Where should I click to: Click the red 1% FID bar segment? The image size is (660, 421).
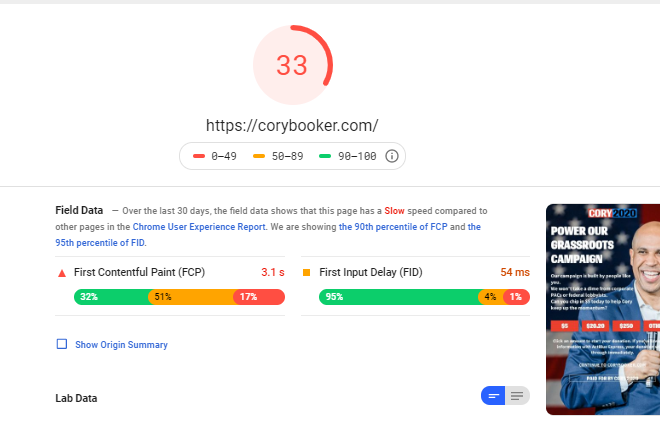coord(517,297)
